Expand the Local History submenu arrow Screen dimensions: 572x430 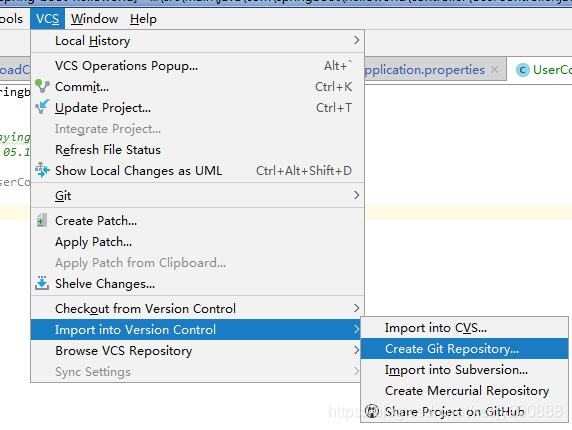pyautogui.click(x=356, y=40)
